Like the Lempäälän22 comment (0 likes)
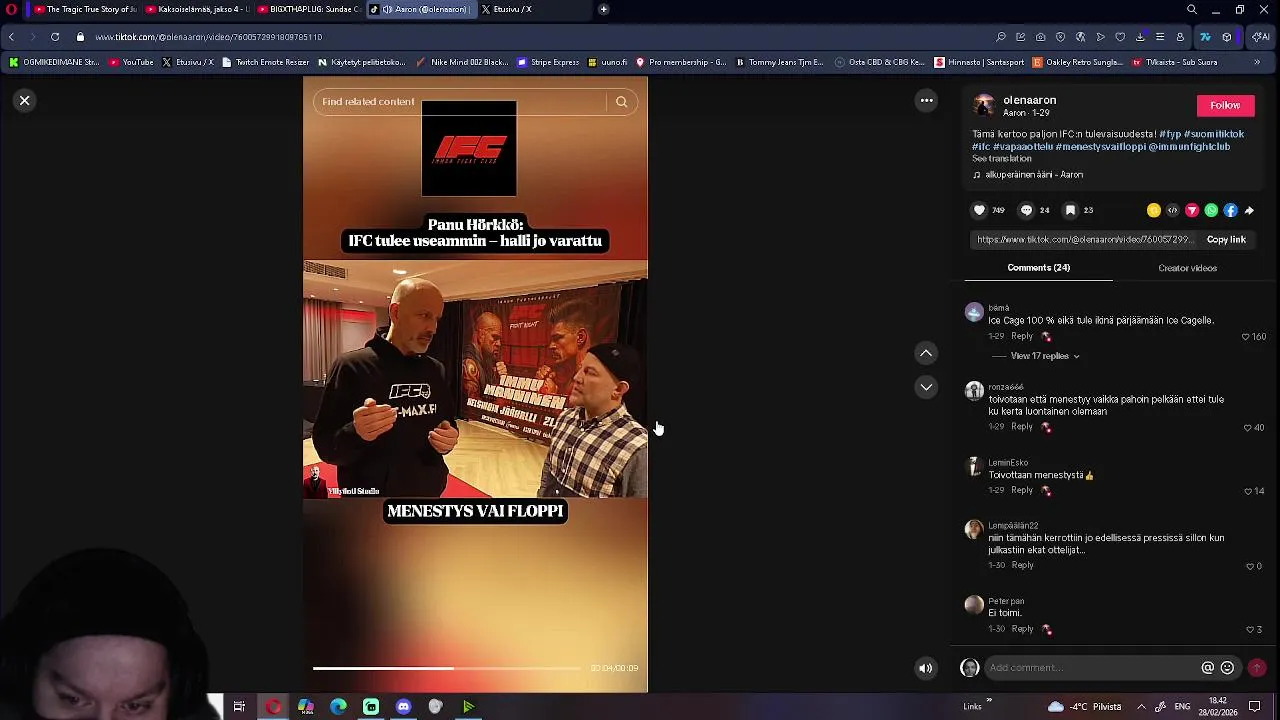This screenshot has width=1280, height=720. coord(1249,567)
